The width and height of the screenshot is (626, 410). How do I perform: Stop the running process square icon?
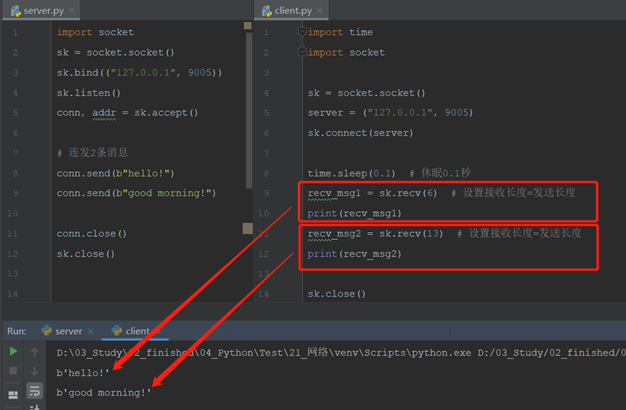tap(13, 371)
